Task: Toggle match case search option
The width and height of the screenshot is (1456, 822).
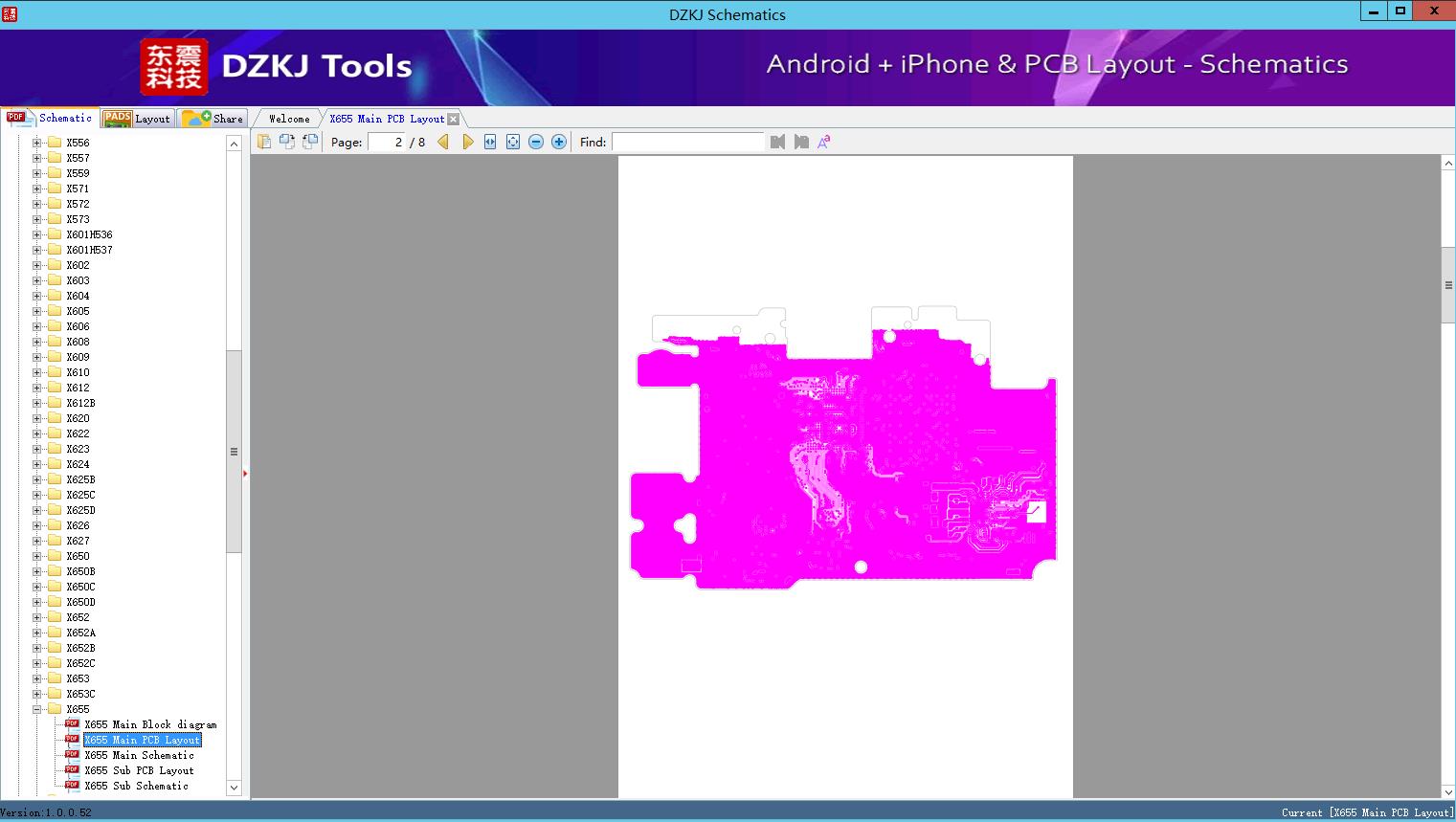Action: [823, 142]
